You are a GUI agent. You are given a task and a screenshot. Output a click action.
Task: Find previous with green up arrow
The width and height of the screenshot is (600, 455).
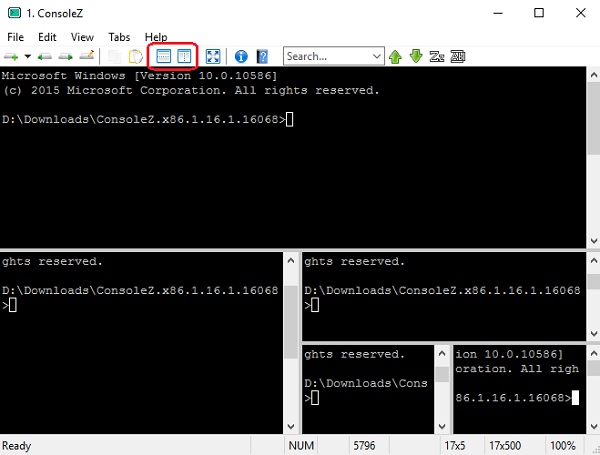395,57
